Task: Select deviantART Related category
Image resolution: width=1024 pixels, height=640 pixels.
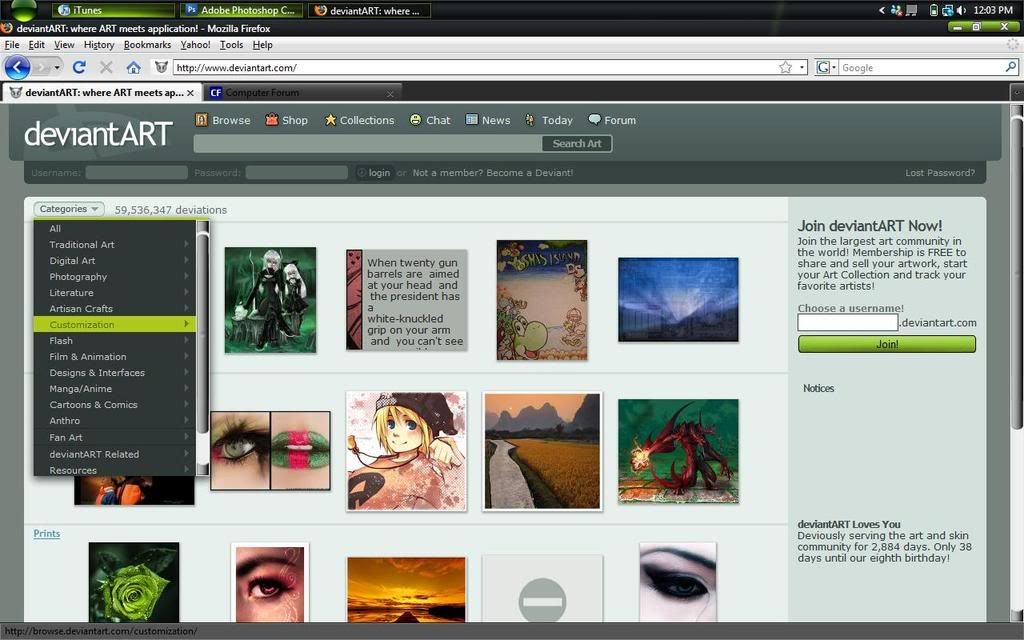Action: click(x=115, y=454)
